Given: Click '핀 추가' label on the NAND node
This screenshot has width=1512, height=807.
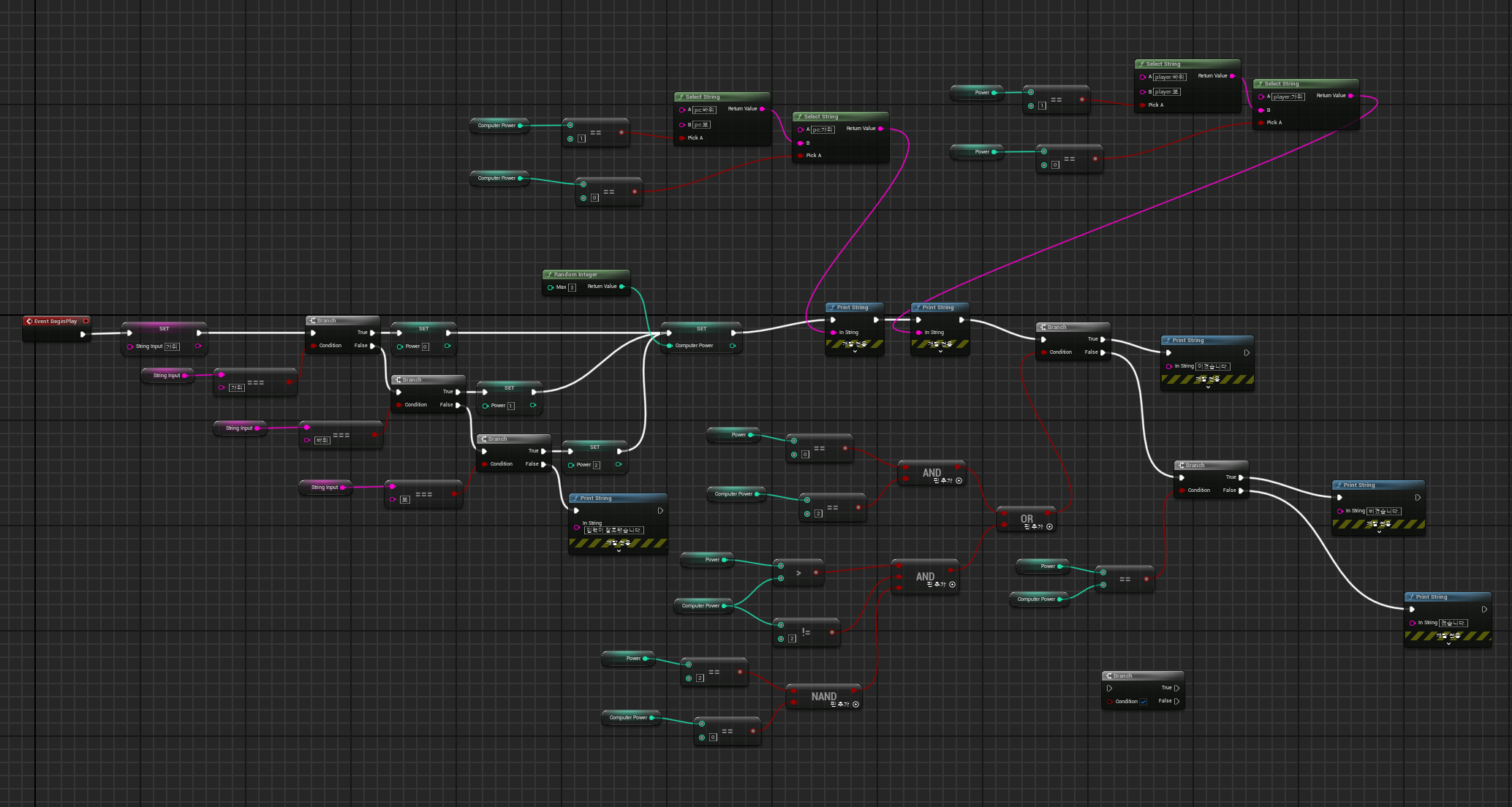Looking at the screenshot, I should (x=839, y=705).
